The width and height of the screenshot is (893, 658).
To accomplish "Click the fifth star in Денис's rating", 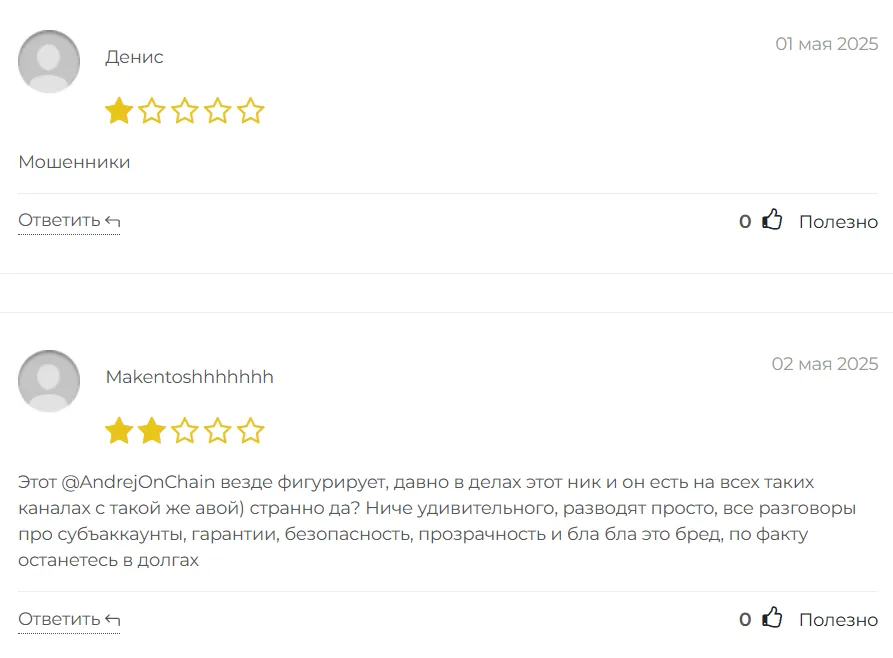I will pos(251,111).
